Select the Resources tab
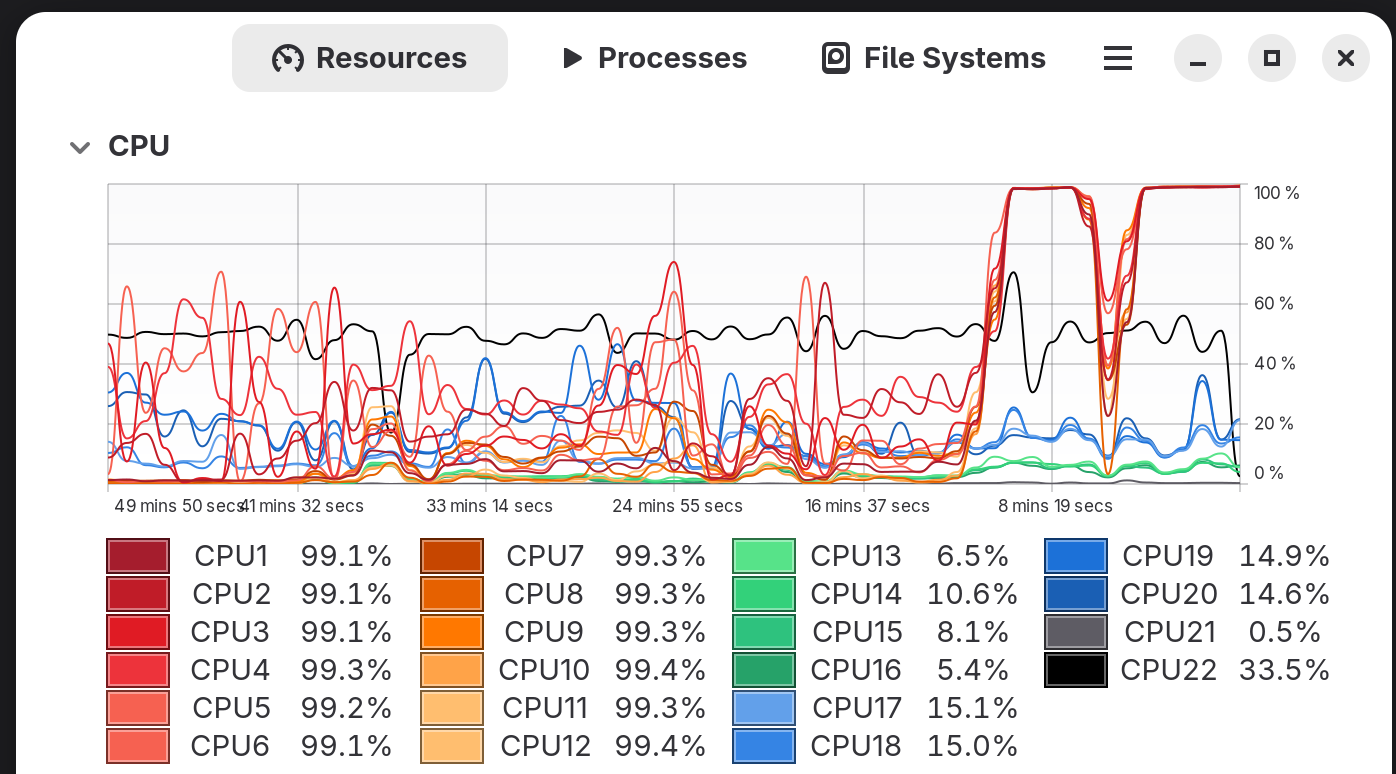Screen dimensions: 1396x774 click(369, 58)
